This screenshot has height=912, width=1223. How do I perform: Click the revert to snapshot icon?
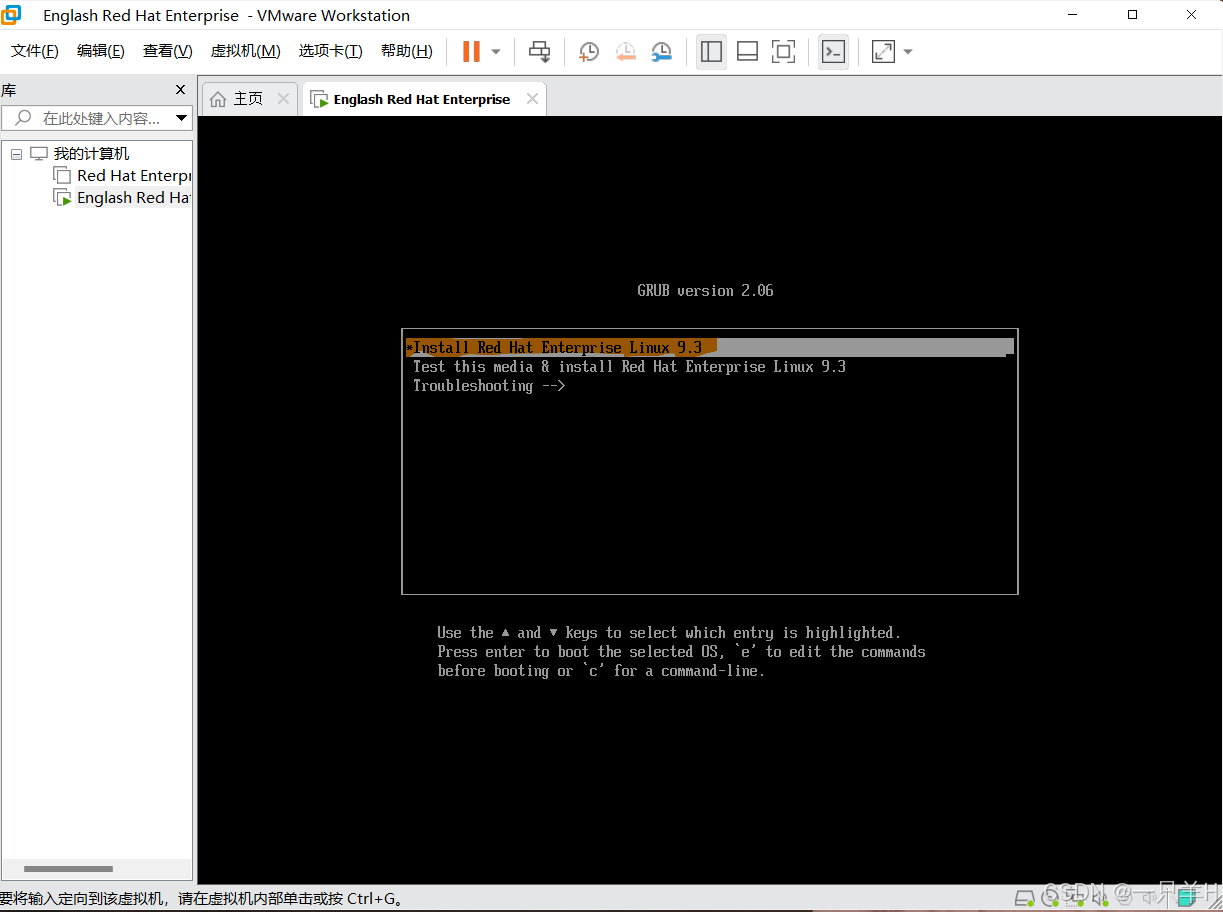coord(626,51)
